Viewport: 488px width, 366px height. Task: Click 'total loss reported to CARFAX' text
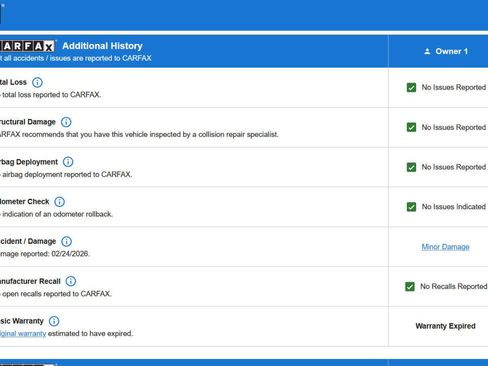click(x=51, y=95)
